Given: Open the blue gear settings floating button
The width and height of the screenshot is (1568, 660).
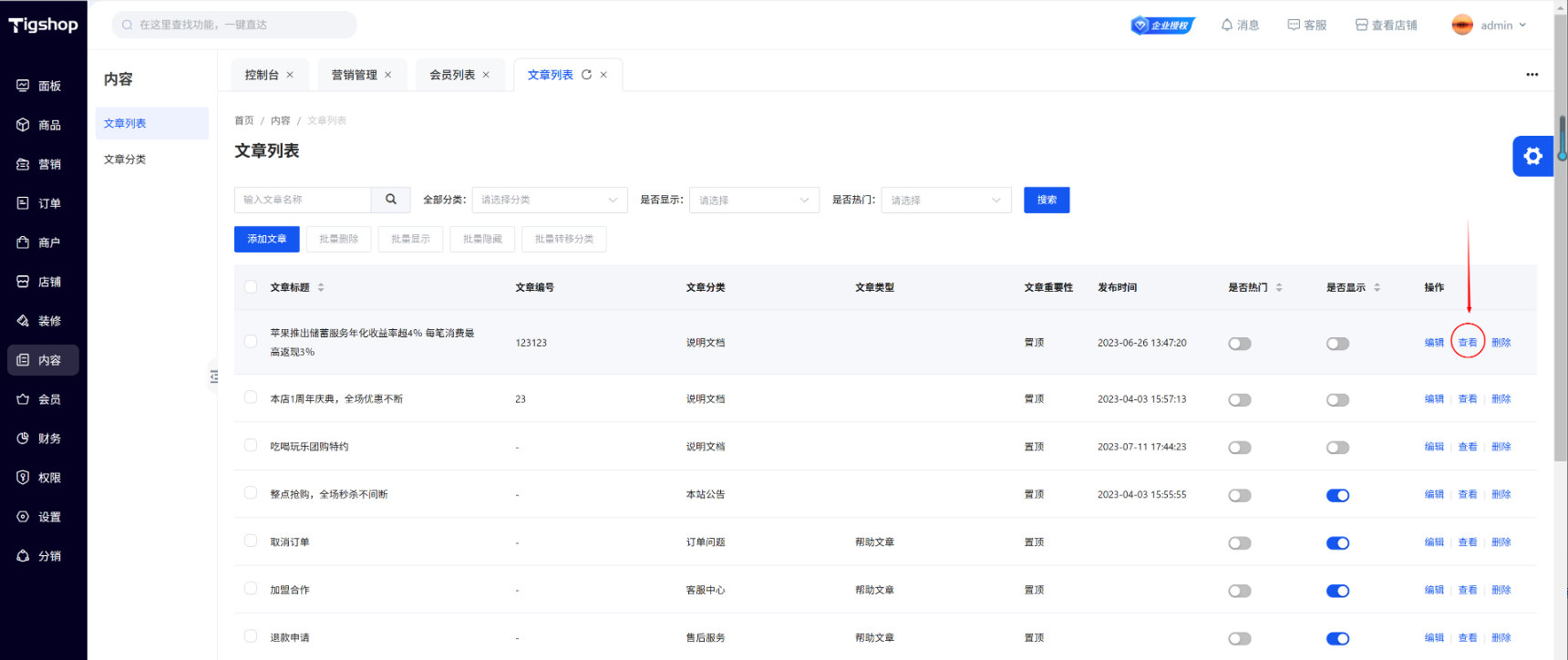Looking at the screenshot, I should pos(1533,156).
